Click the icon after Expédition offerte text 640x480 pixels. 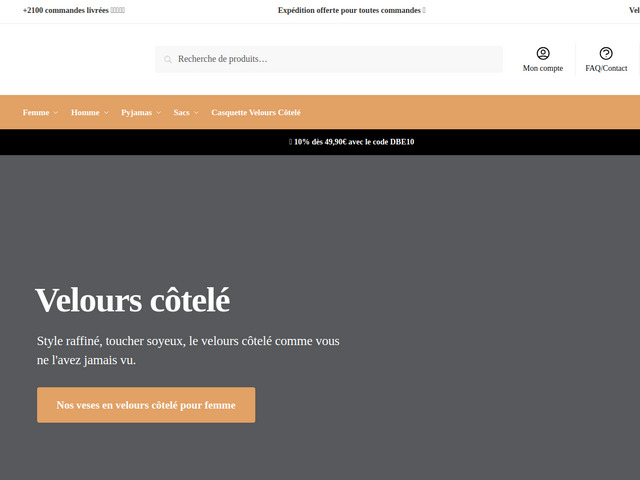coord(424,10)
